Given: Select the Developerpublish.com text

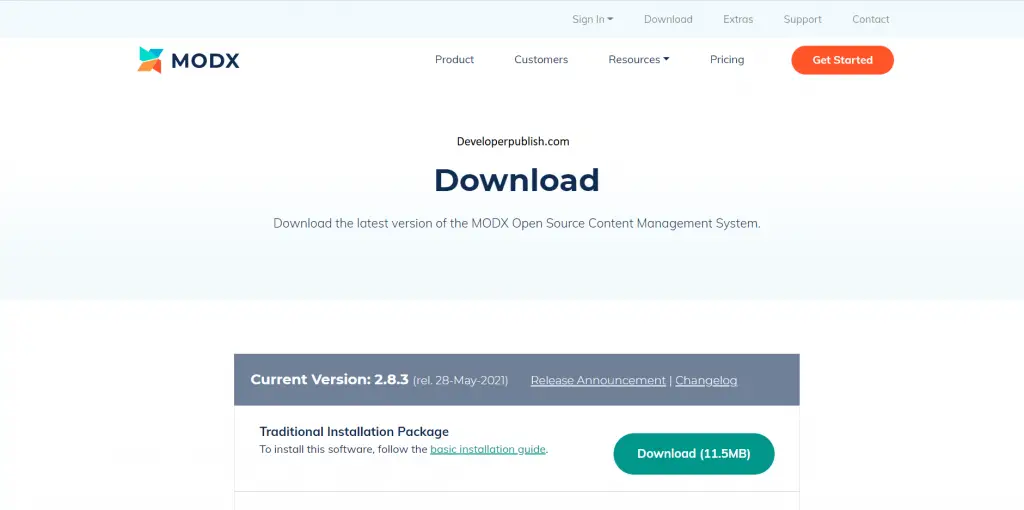Looking at the screenshot, I should [x=513, y=141].
